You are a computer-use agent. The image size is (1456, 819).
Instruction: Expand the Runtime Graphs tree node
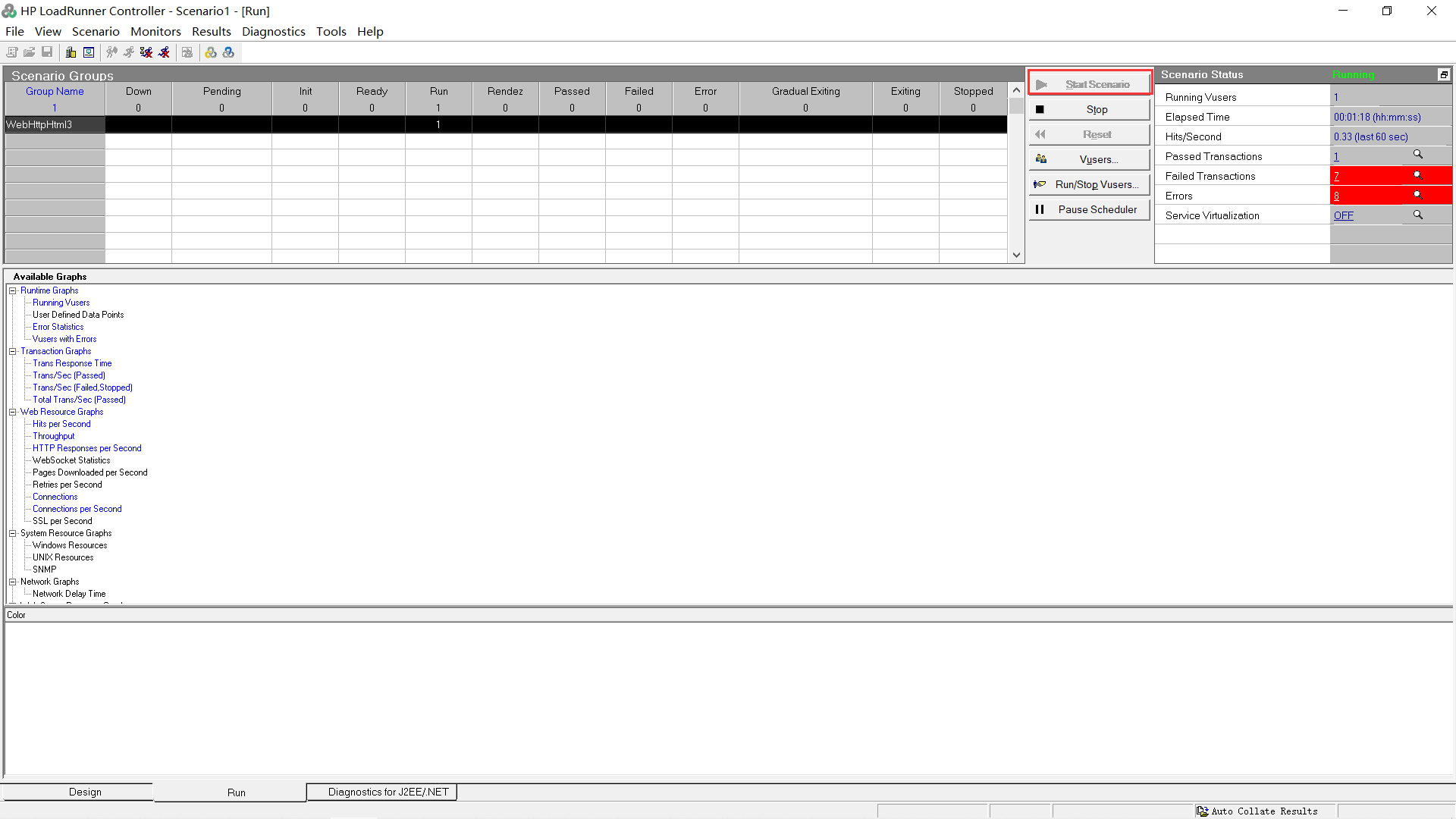pyautogui.click(x=13, y=290)
